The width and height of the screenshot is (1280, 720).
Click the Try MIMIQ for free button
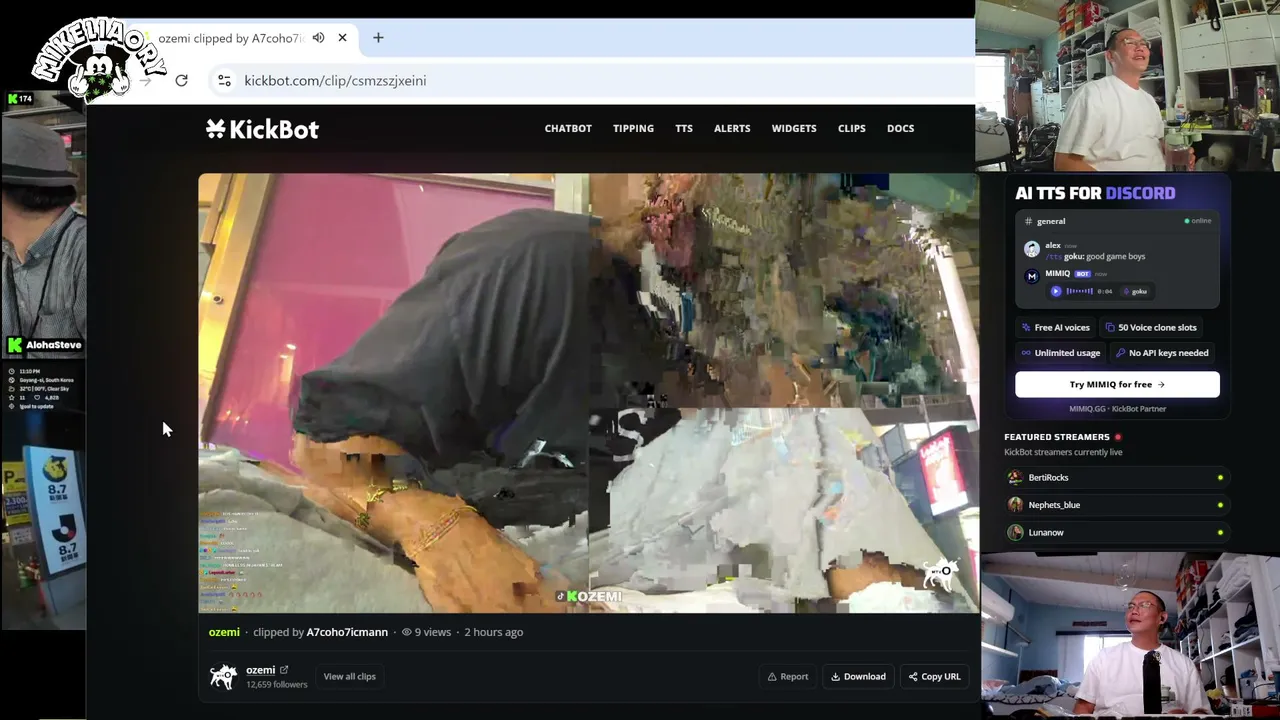[1117, 385]
